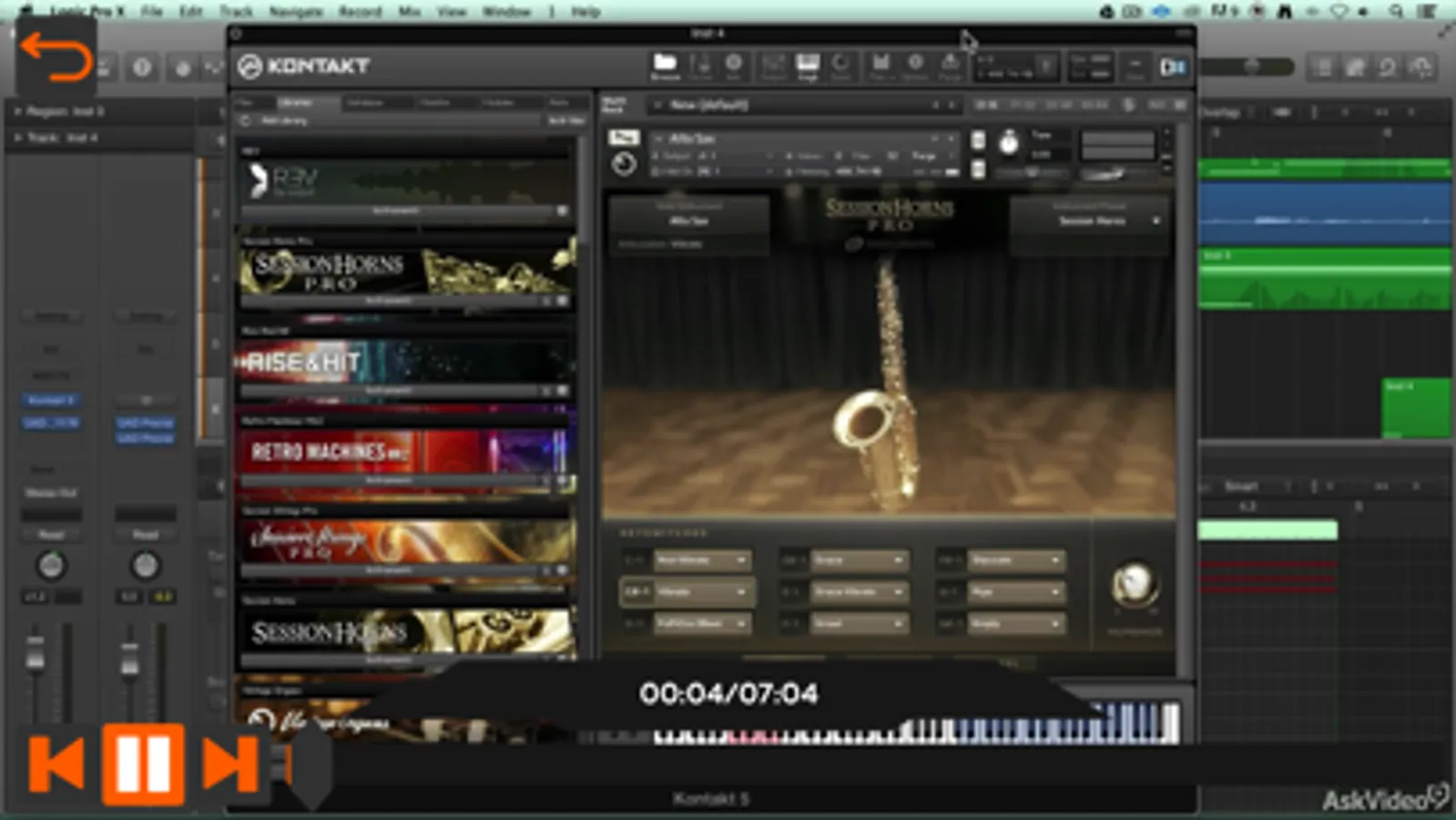The image size is (1456, 820).
Task: Refresh the Kontakt library list
Action: [x=244, y=120]
